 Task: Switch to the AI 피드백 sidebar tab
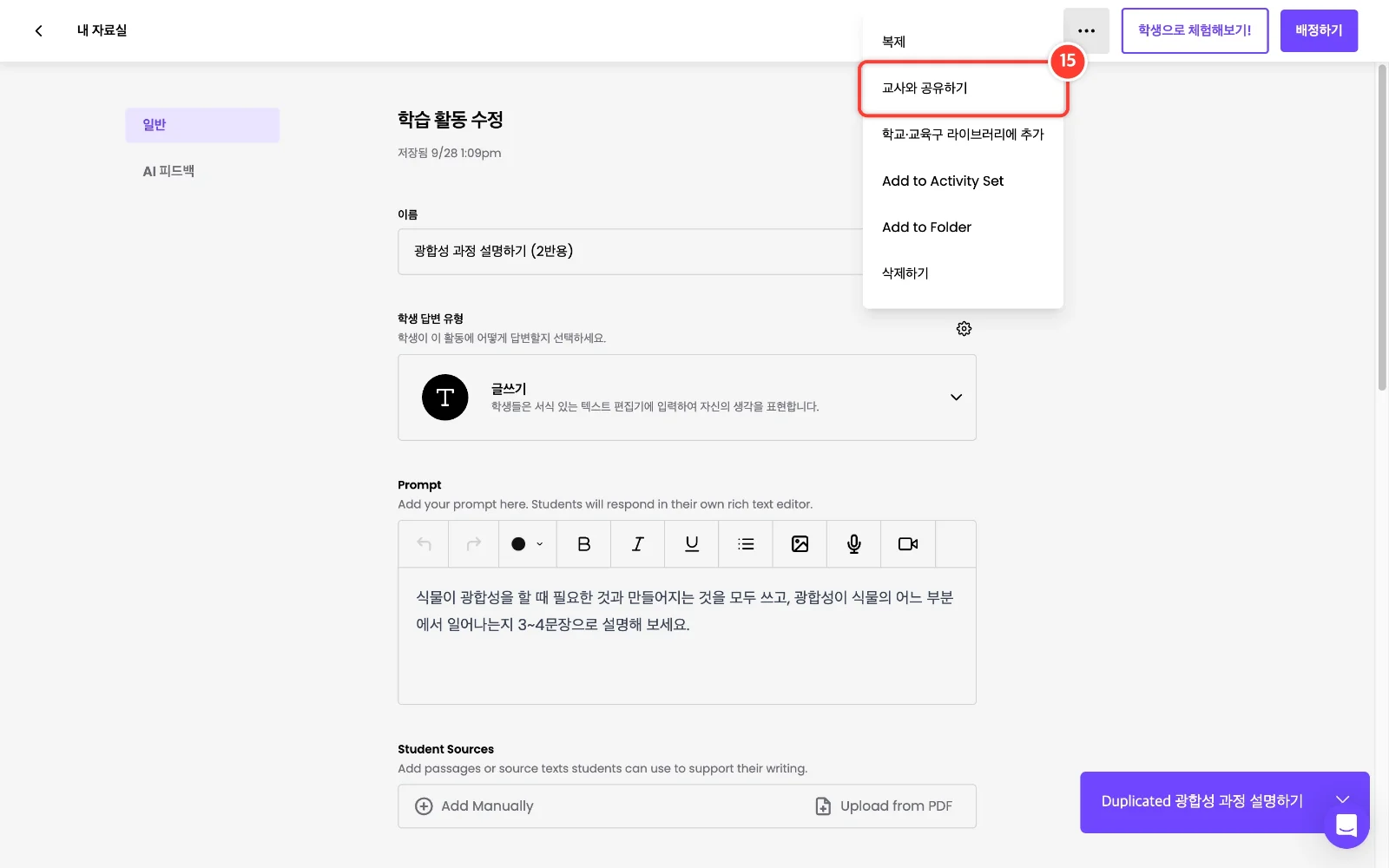202,172
